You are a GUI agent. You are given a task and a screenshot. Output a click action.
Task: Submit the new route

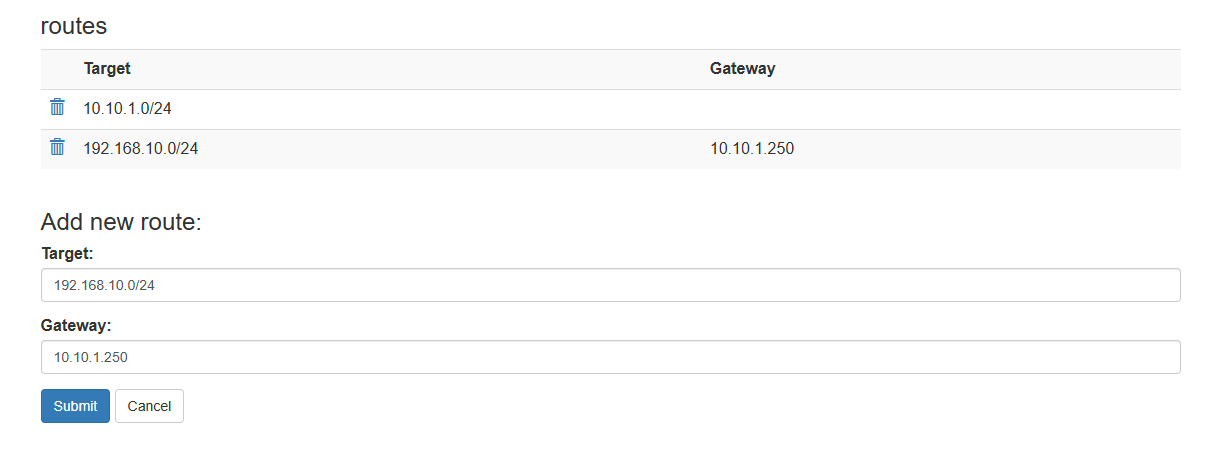click(x=75, y=406)
